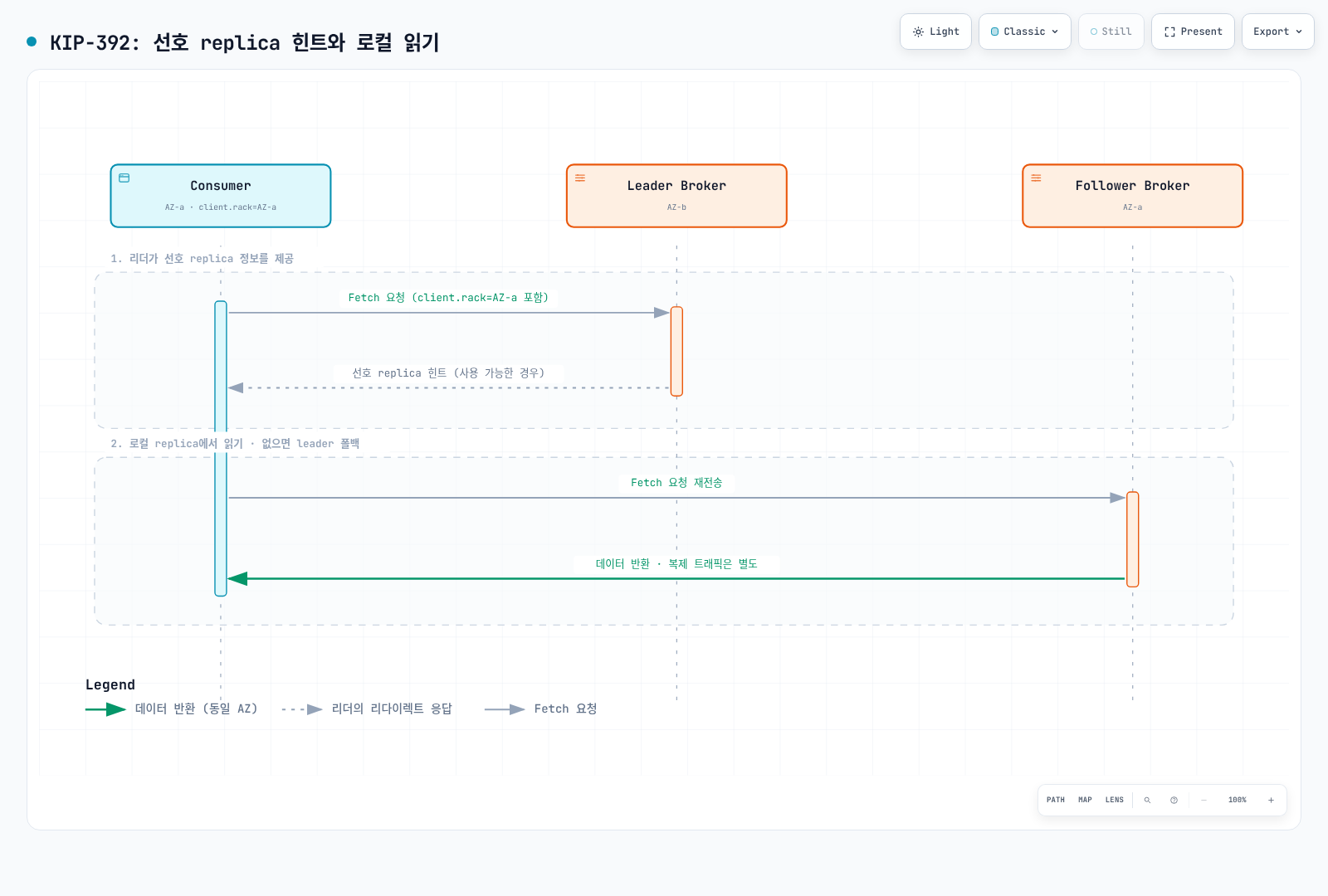Click the Consumer node window icon

[x=124, y=178]
